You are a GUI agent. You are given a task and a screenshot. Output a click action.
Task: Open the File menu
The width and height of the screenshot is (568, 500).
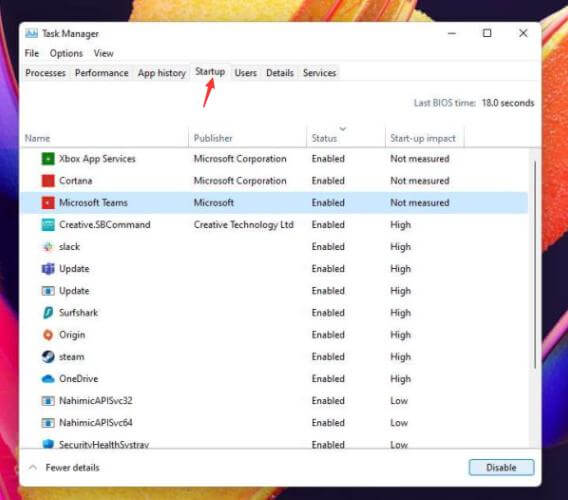tap(32, 53)
